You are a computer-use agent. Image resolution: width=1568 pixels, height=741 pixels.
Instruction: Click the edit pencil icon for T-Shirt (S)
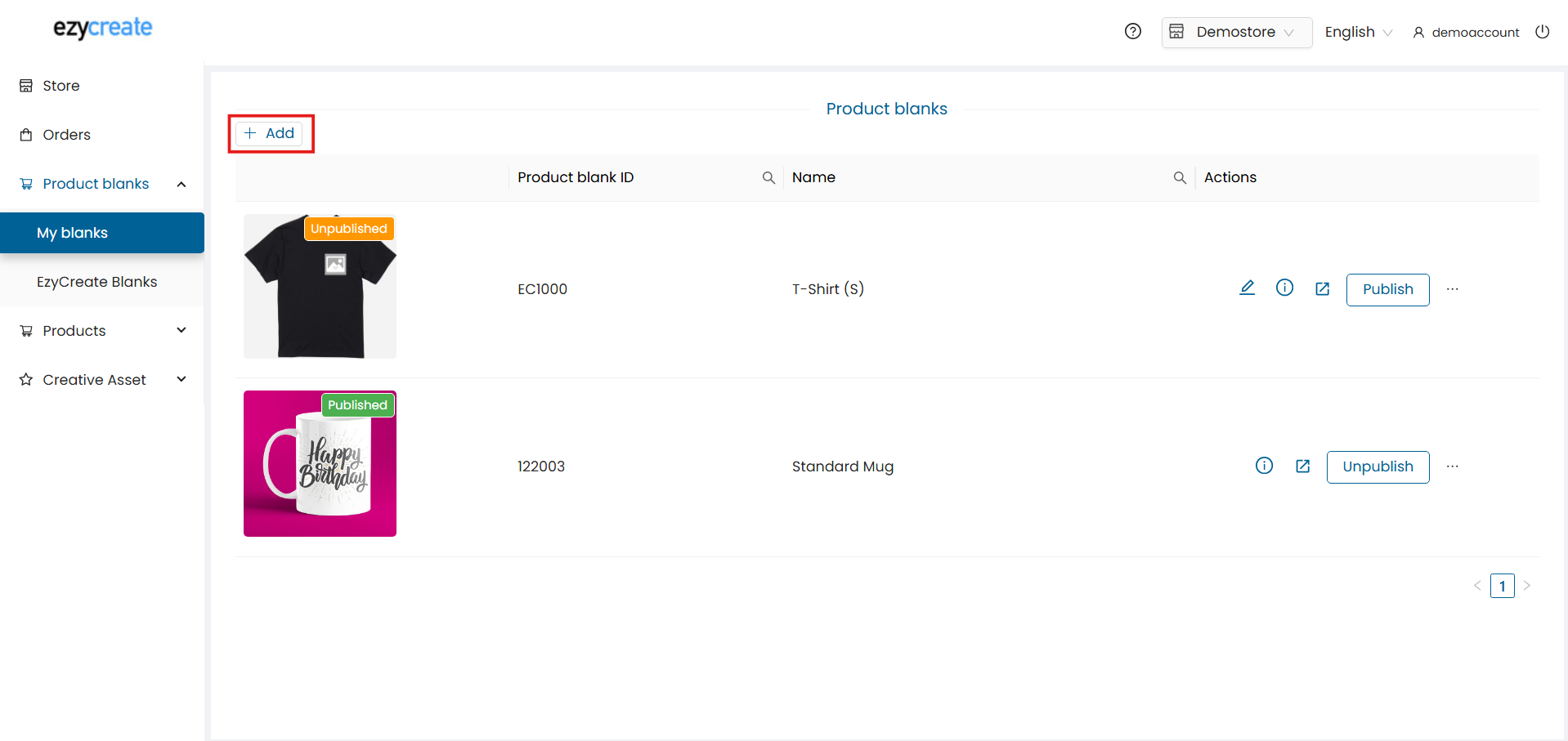click(x=1247, y=288)
